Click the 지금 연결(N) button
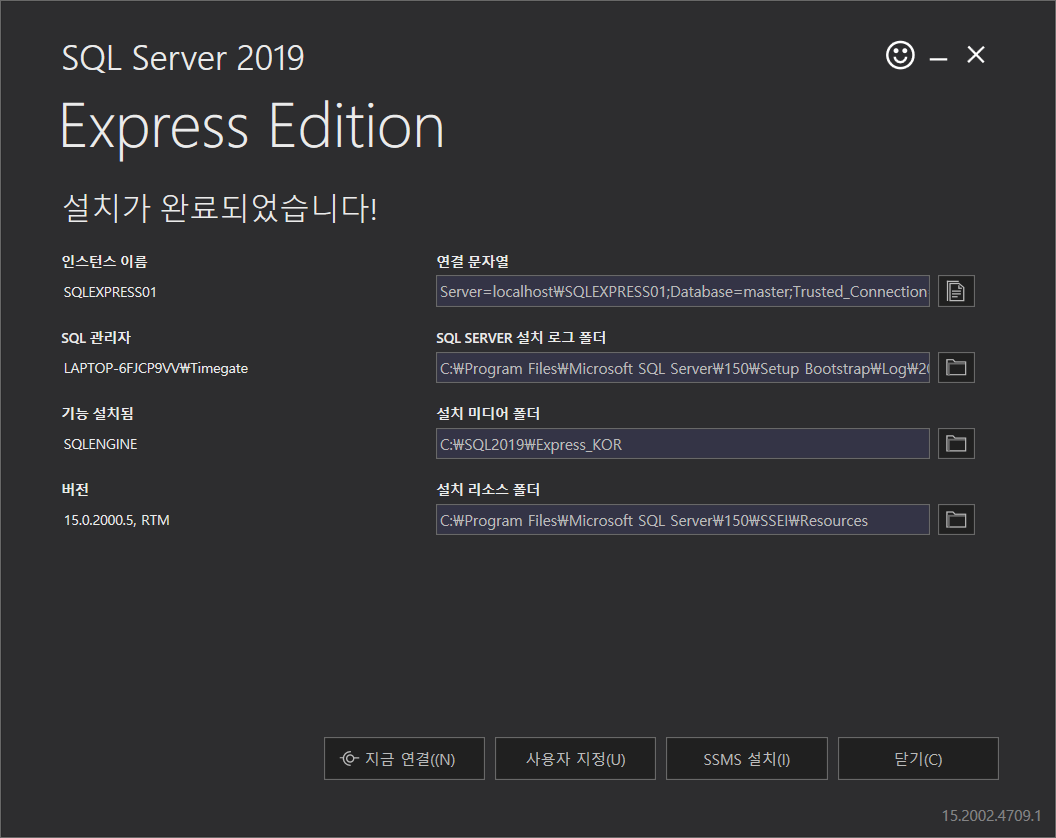 404,759
